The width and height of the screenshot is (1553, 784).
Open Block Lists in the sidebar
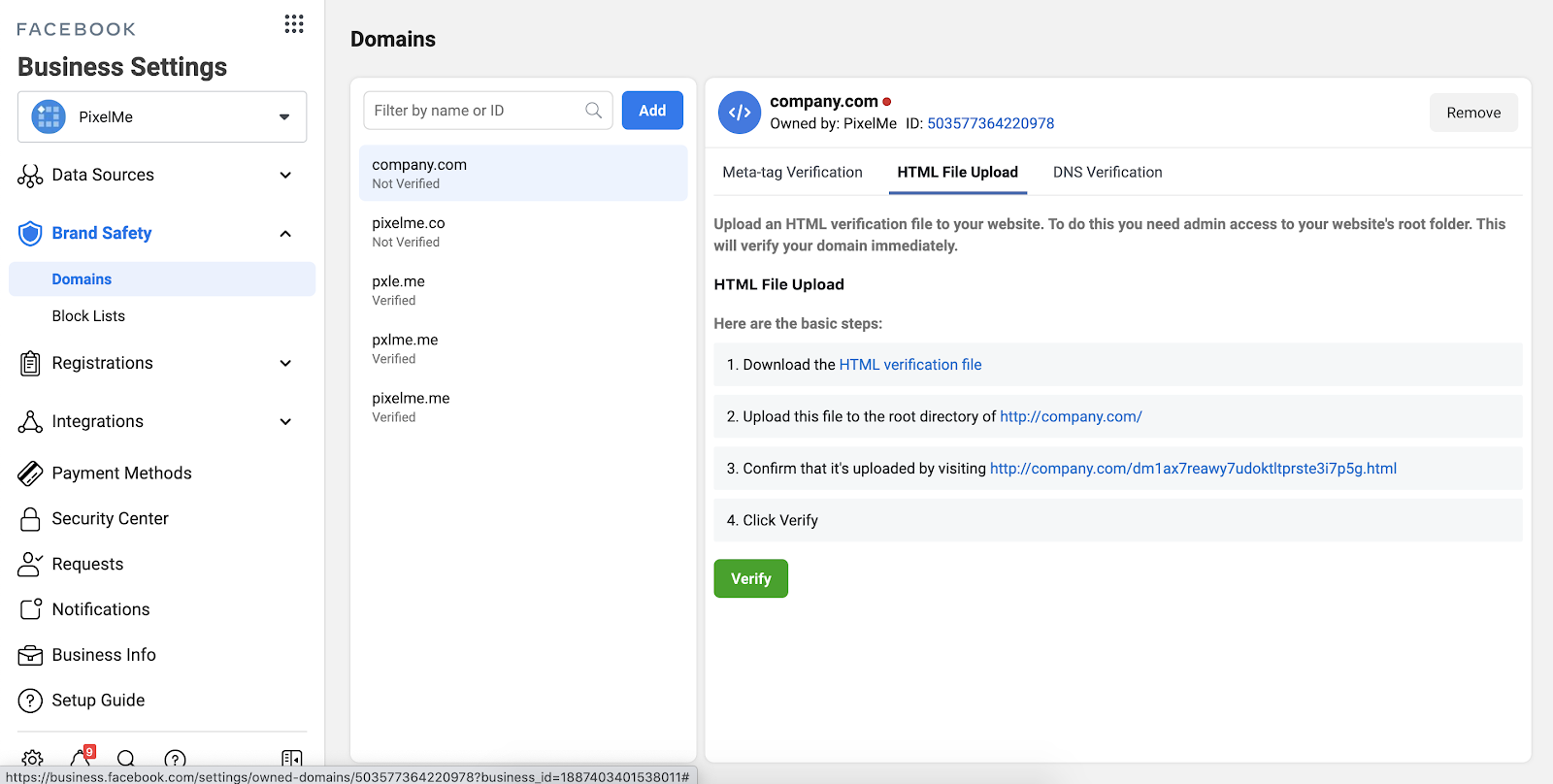(88, 316)
